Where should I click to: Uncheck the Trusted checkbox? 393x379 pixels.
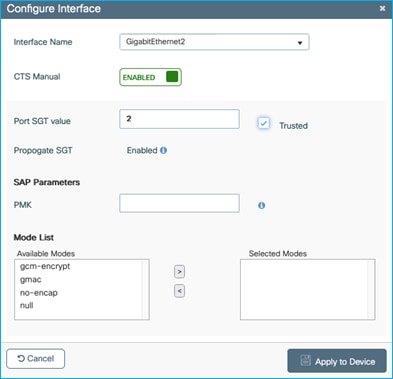264,123
